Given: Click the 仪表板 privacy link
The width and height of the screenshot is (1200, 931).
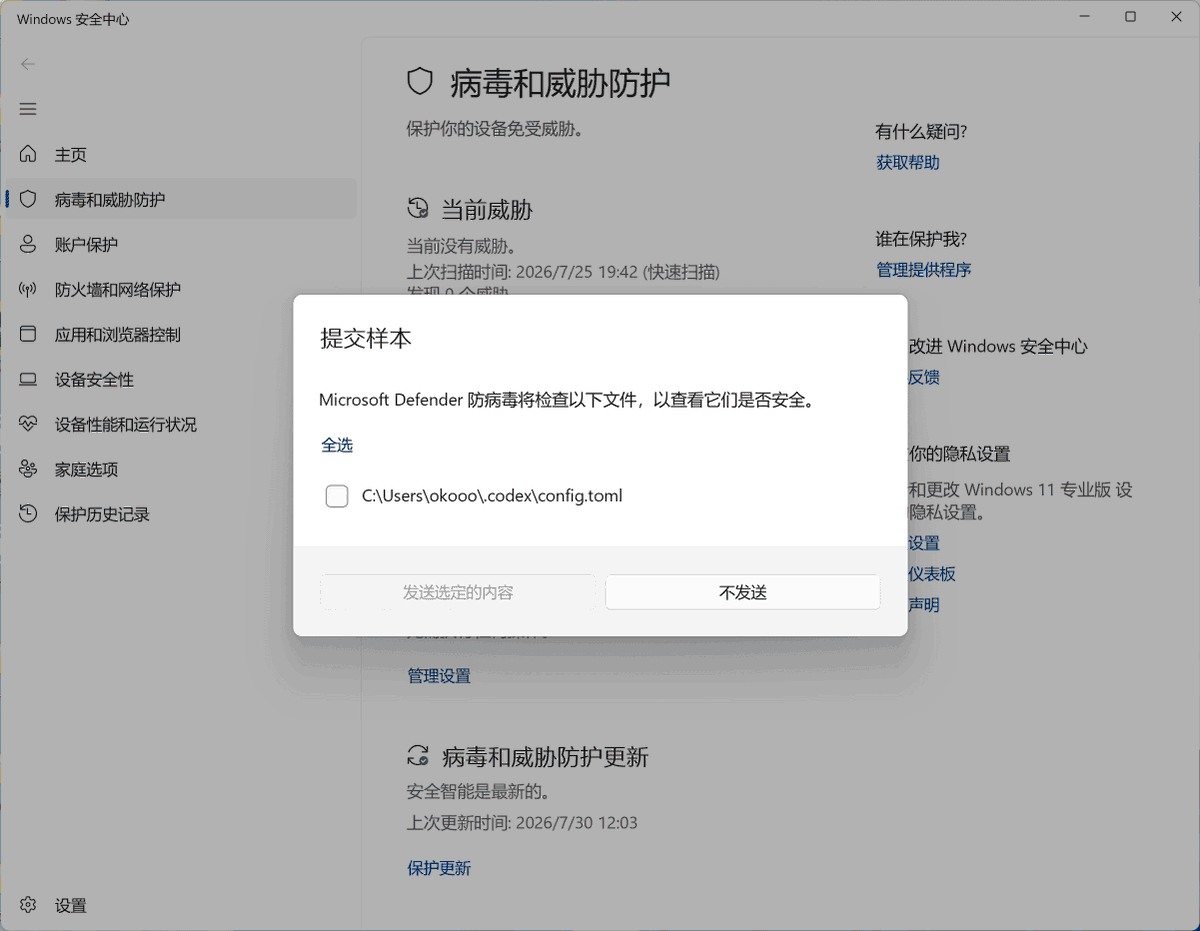Looking at the screenshot, I should [x=932, y=574].
